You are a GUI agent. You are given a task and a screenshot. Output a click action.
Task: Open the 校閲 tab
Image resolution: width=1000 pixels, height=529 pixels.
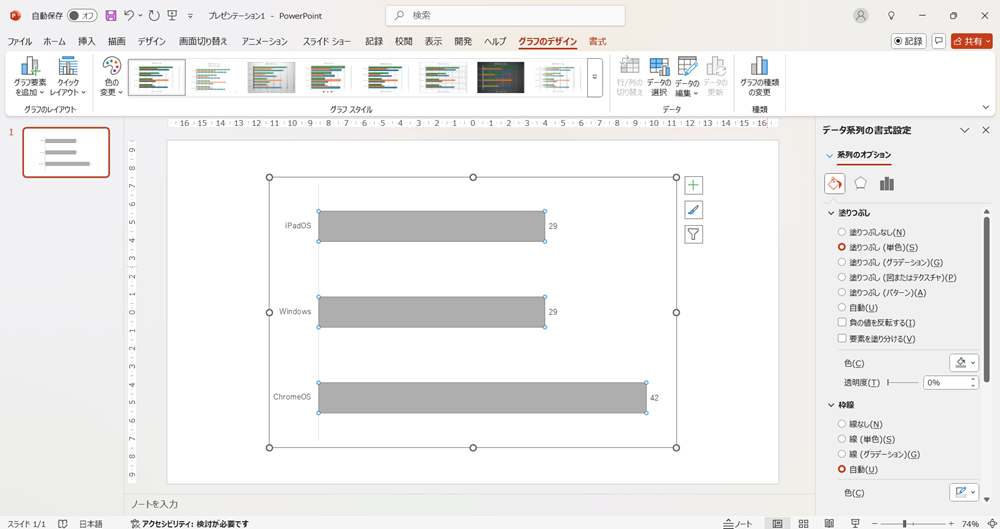404,41
